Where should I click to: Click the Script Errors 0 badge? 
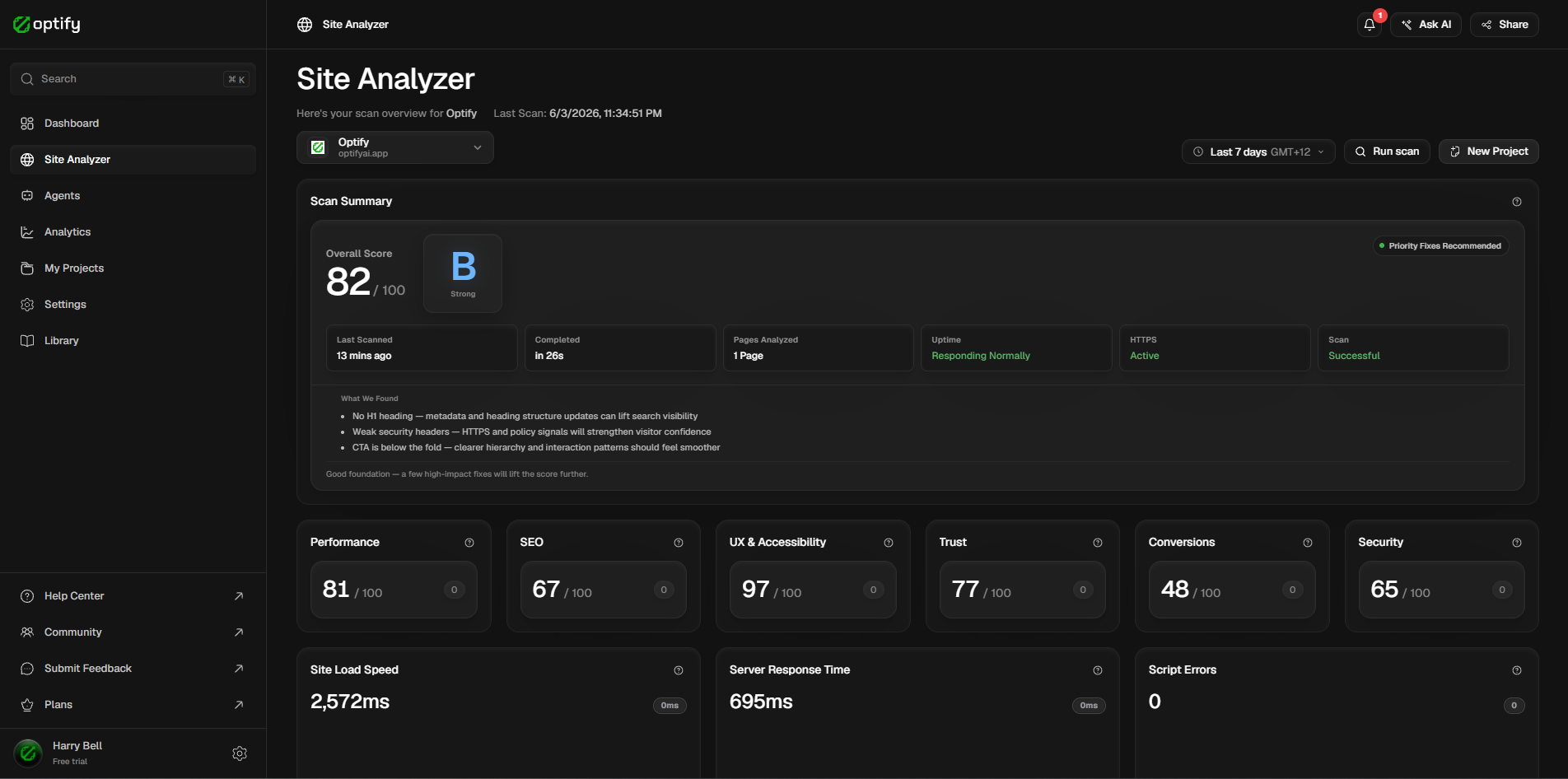[1514, 706]
